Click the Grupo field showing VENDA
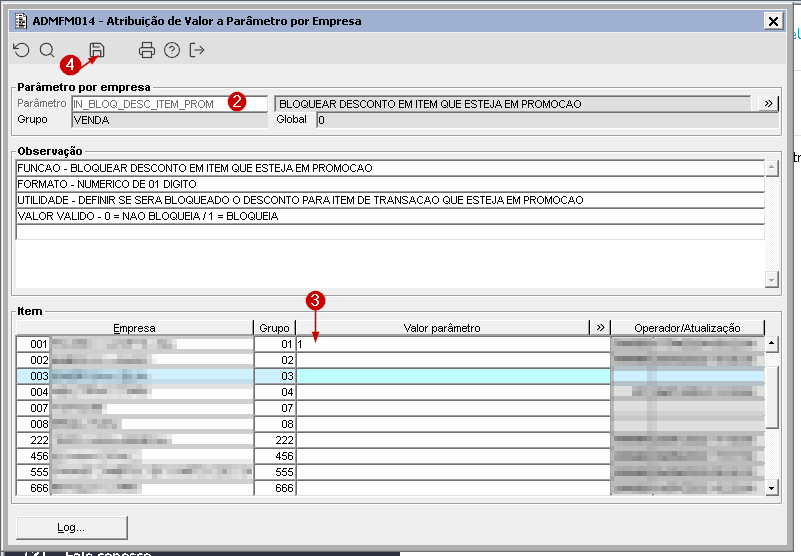 point(170,120)
